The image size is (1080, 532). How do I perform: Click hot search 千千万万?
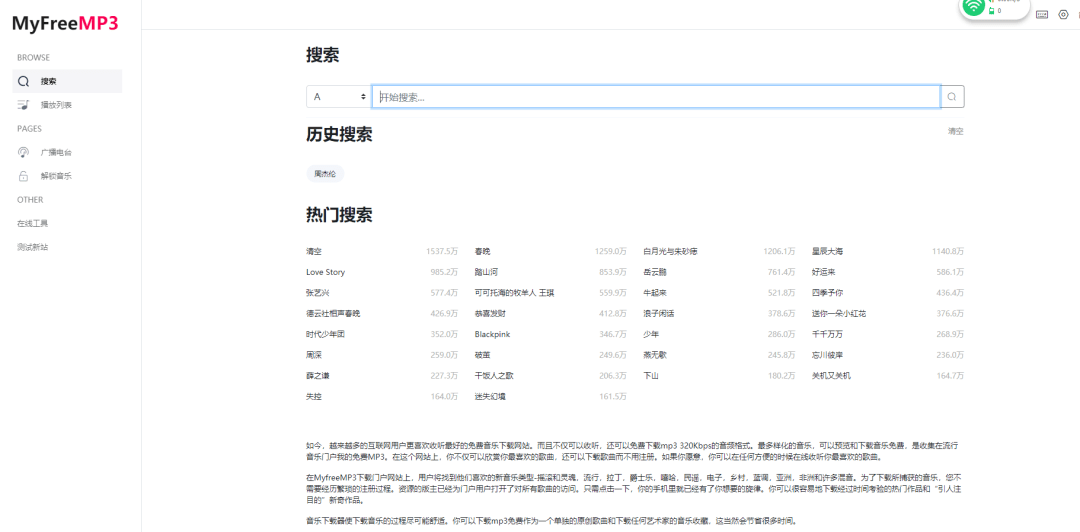click(827, 334)
